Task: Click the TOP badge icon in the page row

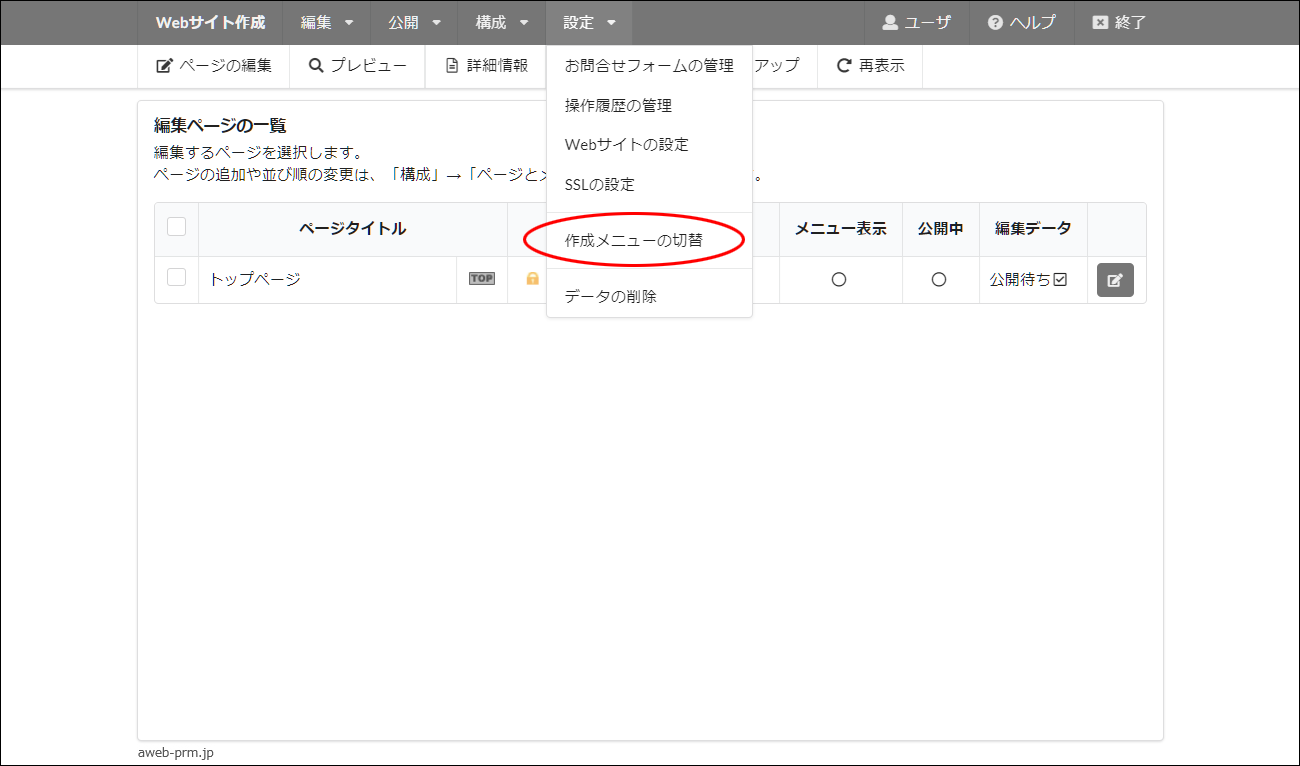Action: [482, 279]
